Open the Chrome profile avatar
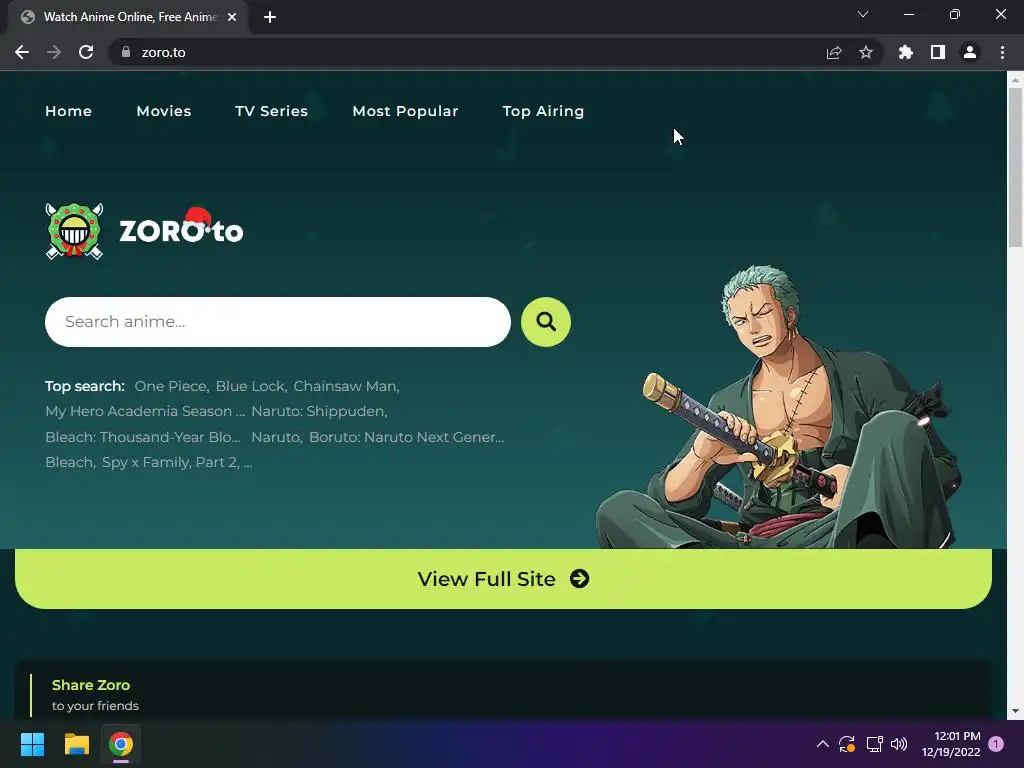This screenshot has height=768, width=1024. tap(969, 52)
